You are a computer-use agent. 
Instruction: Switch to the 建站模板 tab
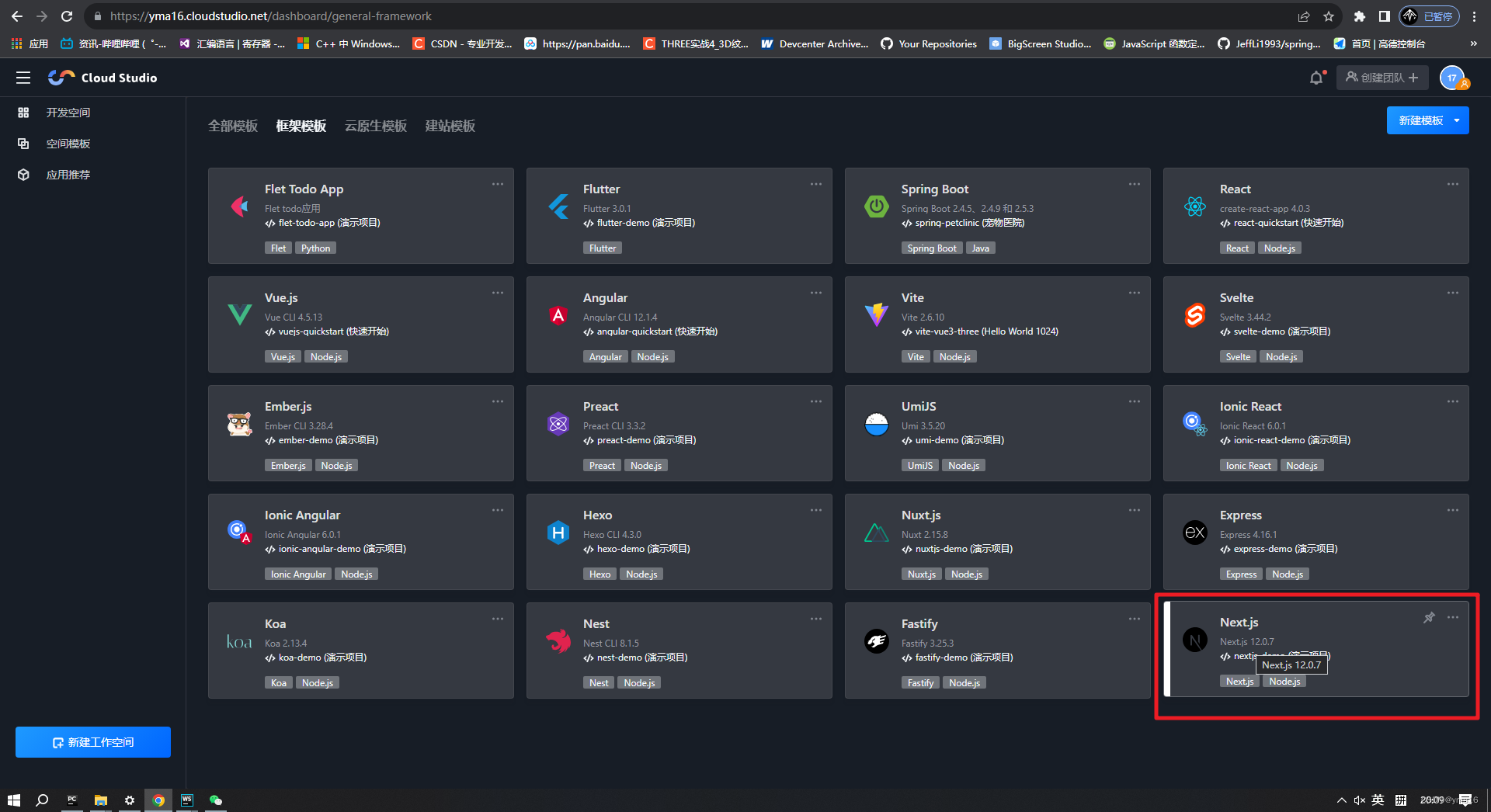click(x=450, y=126)
